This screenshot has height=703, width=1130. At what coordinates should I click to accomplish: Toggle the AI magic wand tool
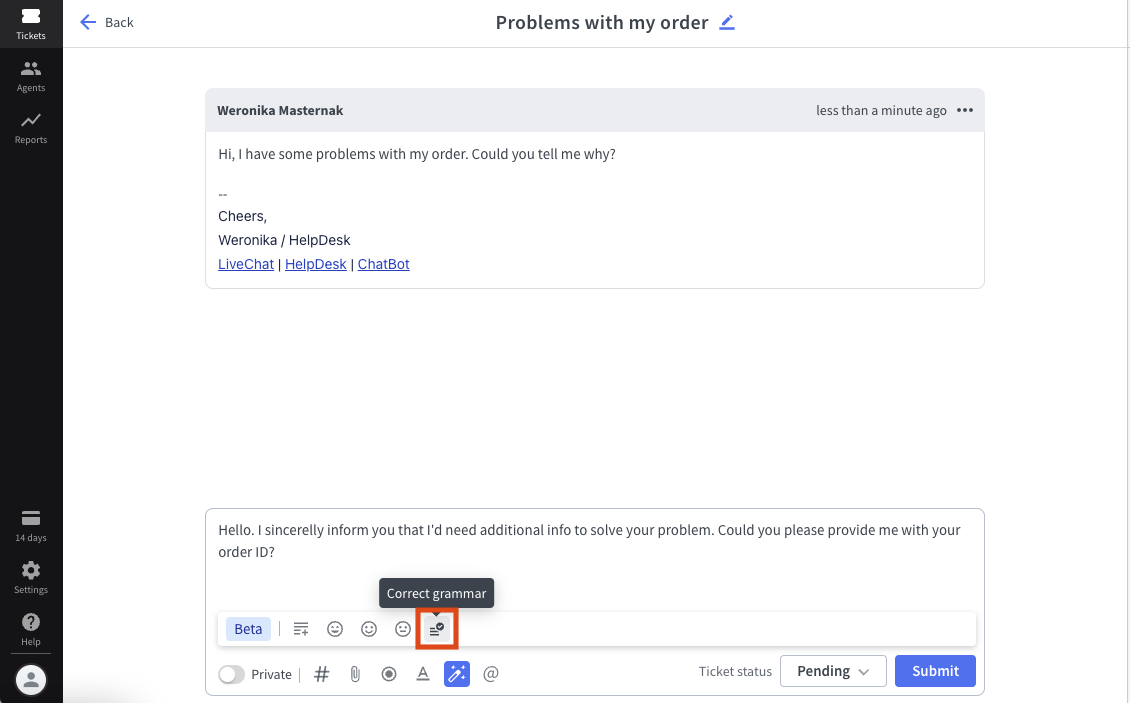tap(457, 674)
